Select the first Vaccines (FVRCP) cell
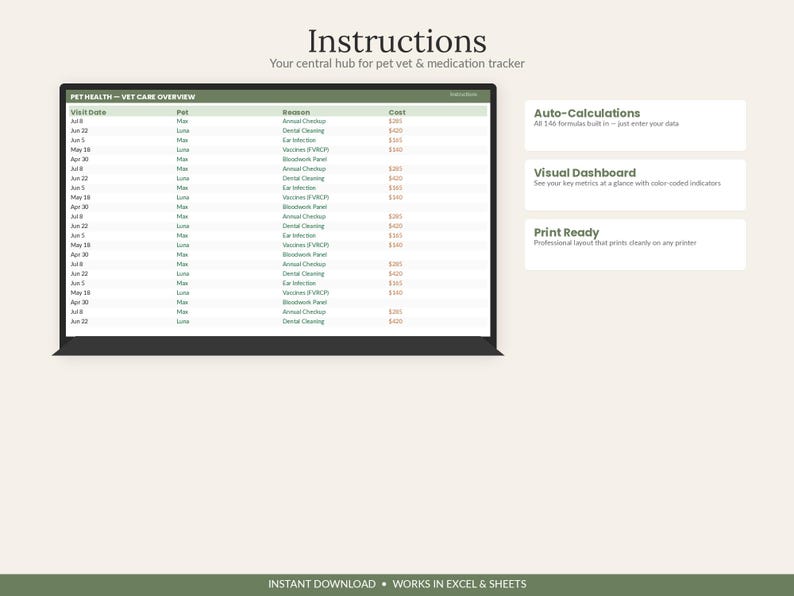The width and height of the screenshot is (794, 596). pyautogui.click(x=305, y=150)
